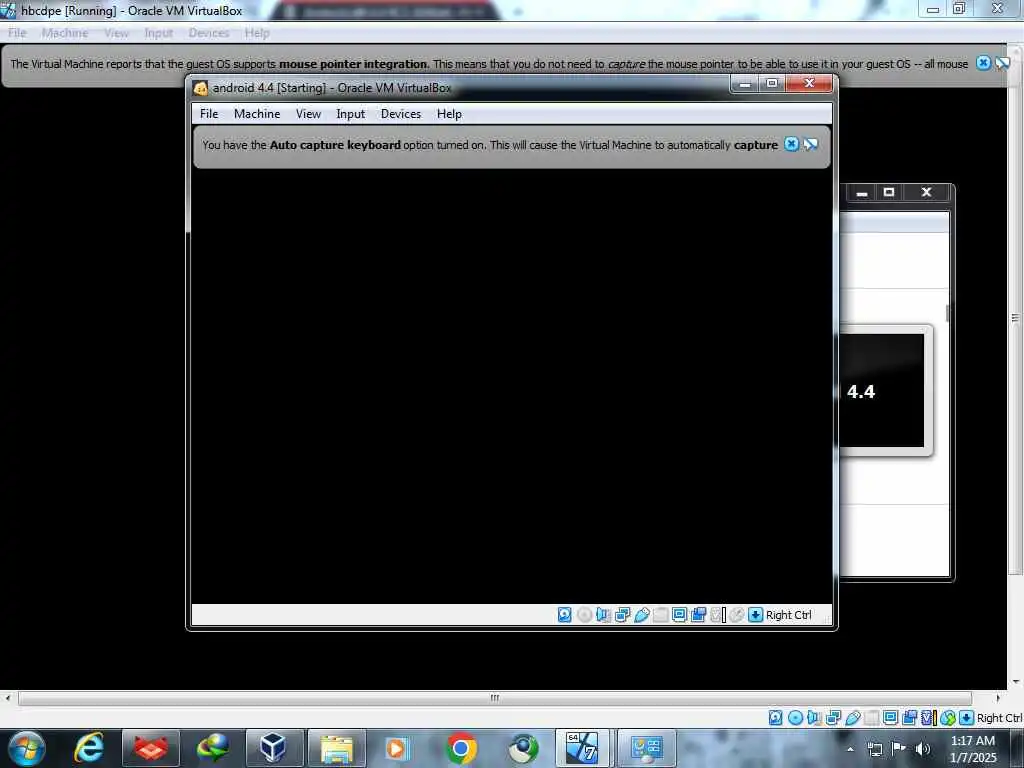Click network adapter icon in android 4.4 status bar
Viewport: 1024px width, 768px height.
coord(622,615)
